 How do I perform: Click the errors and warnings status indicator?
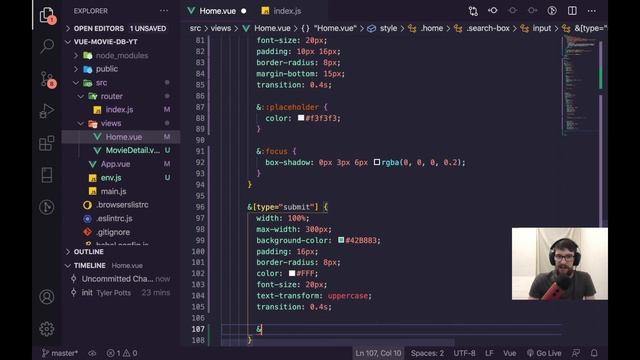(x=122, y=353)
